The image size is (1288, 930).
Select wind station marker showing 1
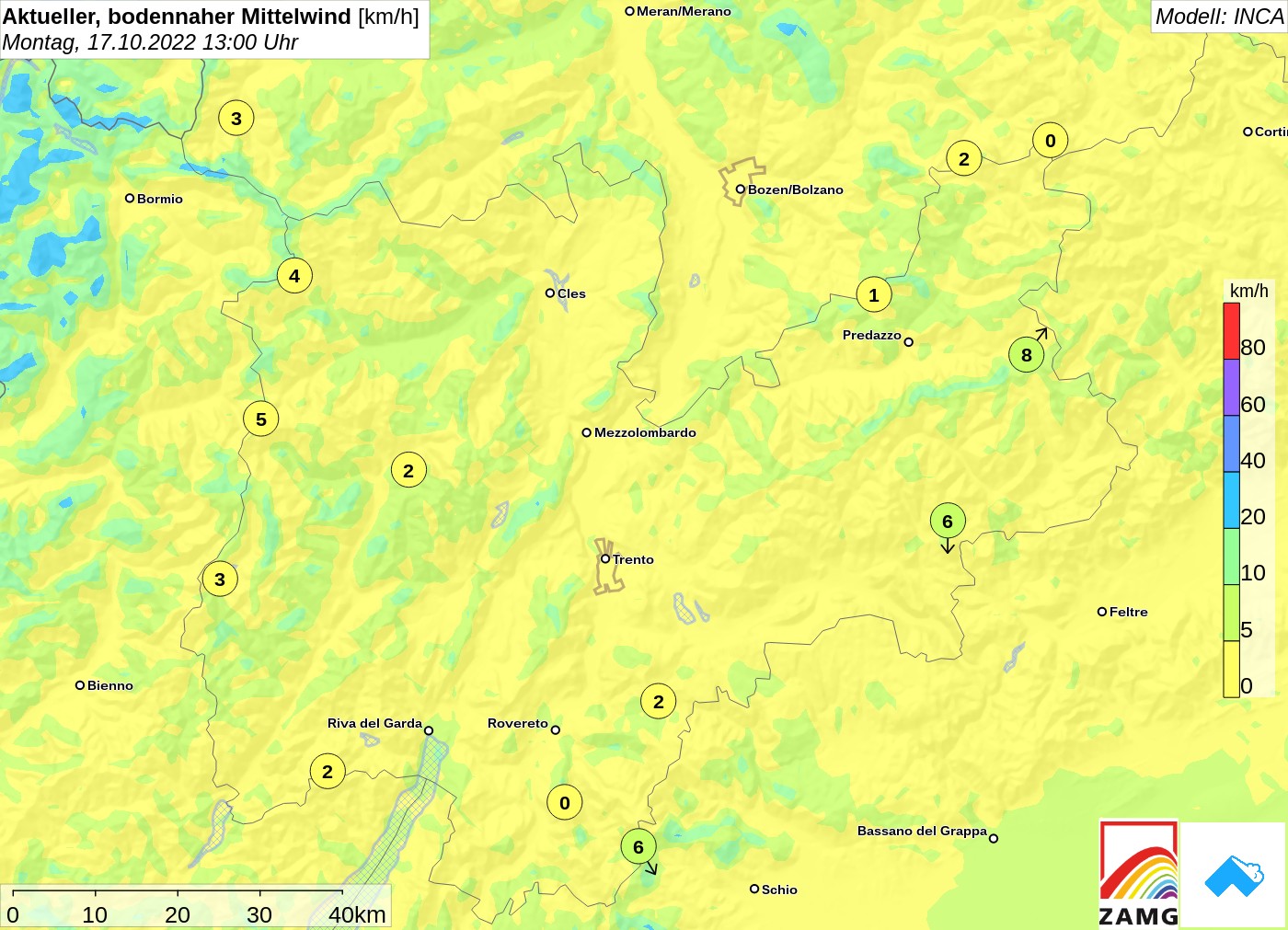[x=874, y=294]
